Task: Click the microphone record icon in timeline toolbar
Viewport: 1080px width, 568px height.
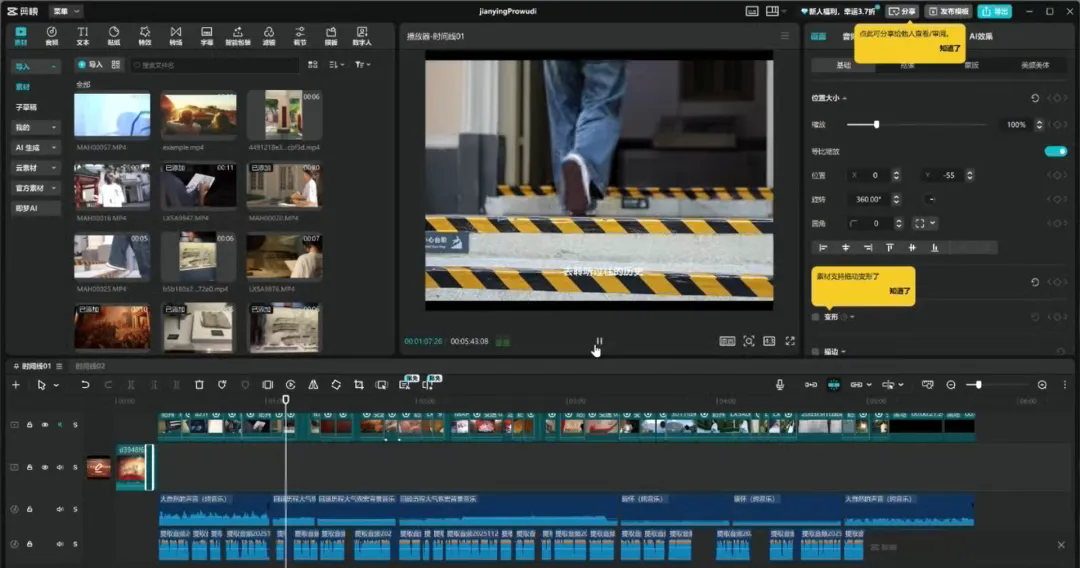Action: click(780, 385)
